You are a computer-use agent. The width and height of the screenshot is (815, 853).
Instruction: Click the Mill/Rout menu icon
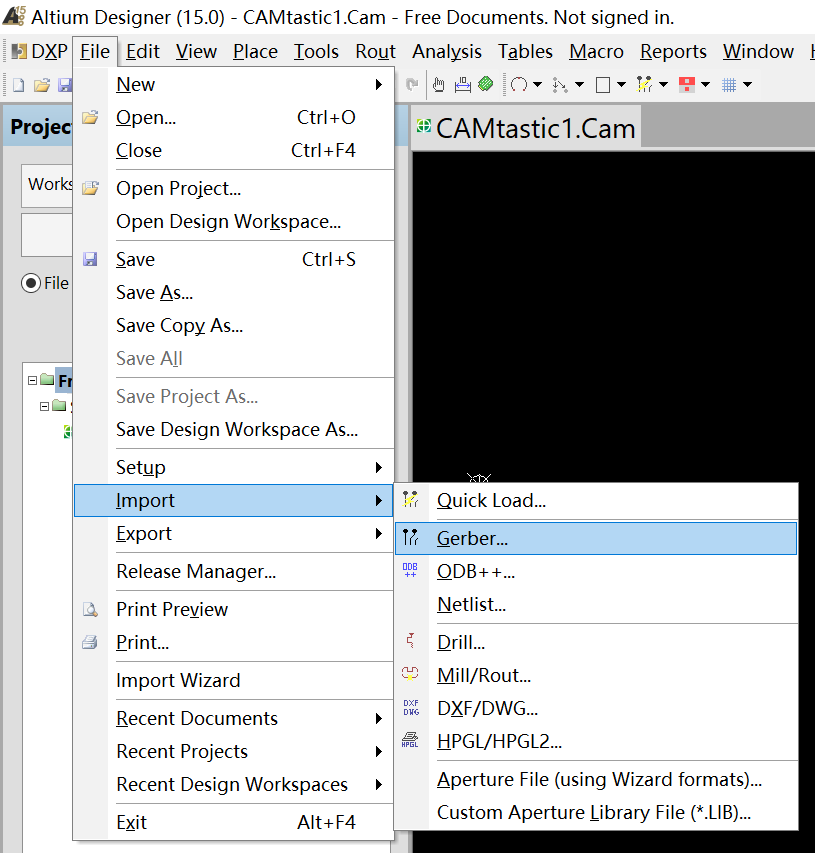(410, 673)
